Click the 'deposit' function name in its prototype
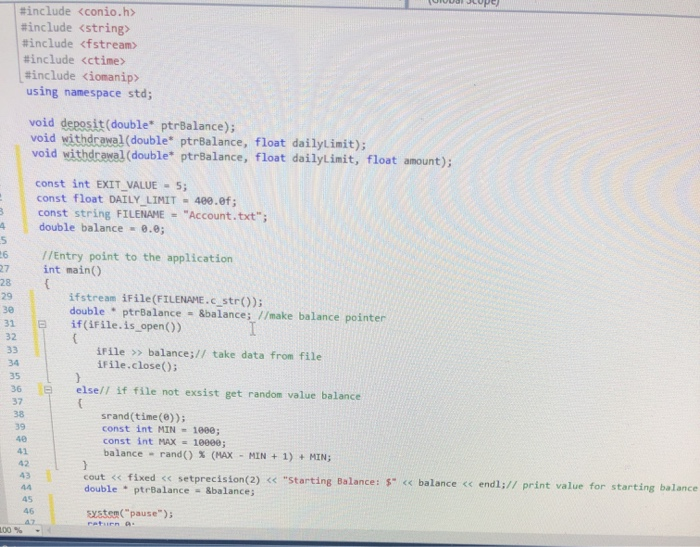Screen dimensions: 700x547 [x=82, y=124]
